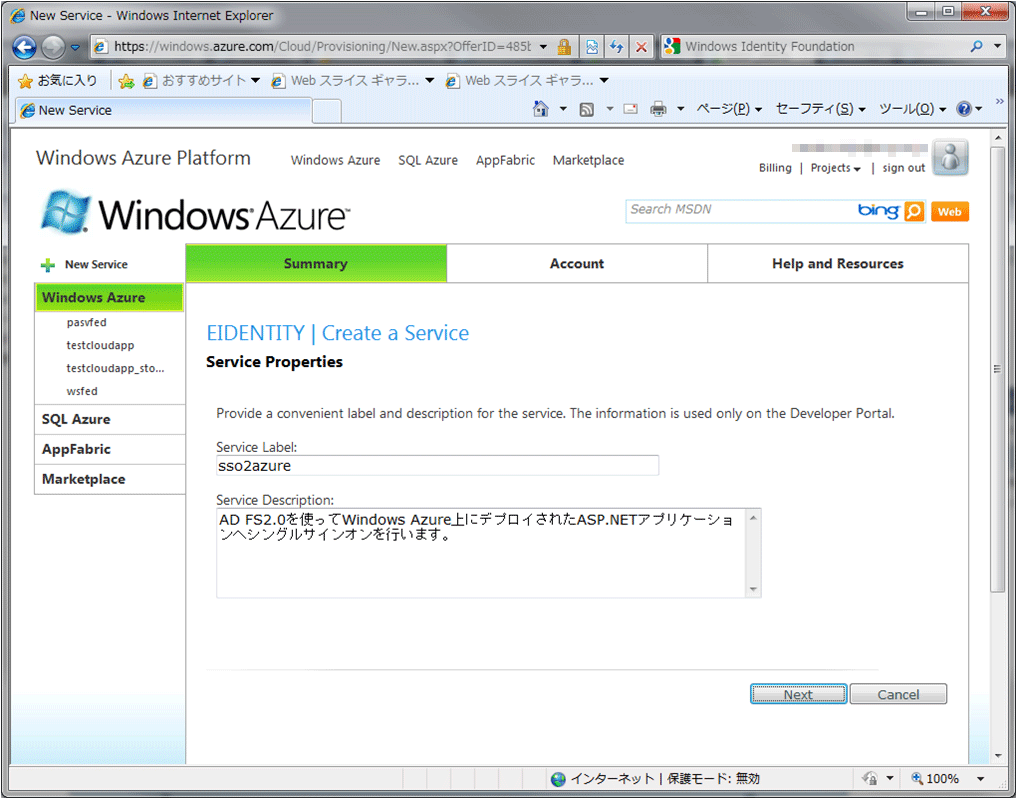
Task: Click the page vertical scrollbar thumb
Action: coord(998,368)
